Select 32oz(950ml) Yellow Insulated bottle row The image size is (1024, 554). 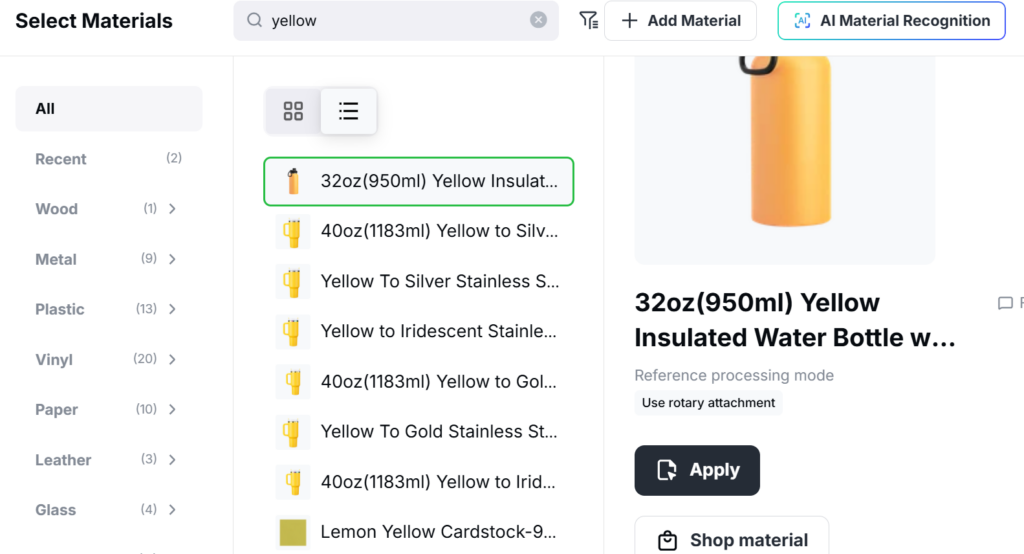[x=419, y=181]
